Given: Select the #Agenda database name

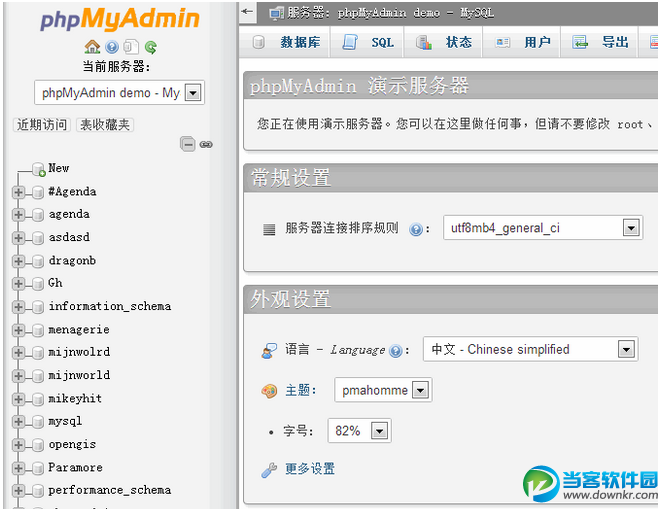Looking at the screenshot, I should pos(72,192).
